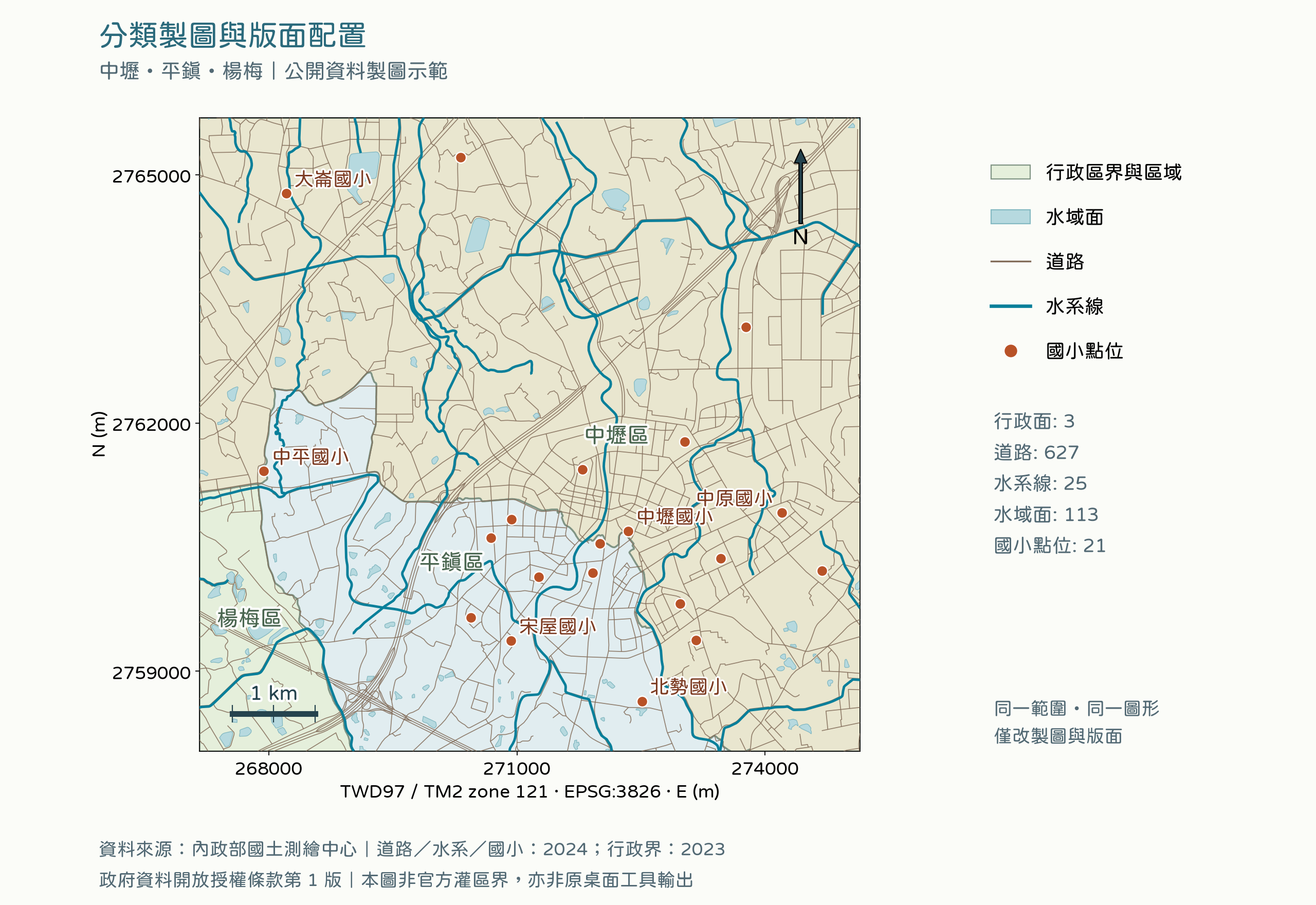Click the statistic 道路: 627
Image resolution: width=1316 pixels, height=905 pixels.
(x=1036, y=452)
